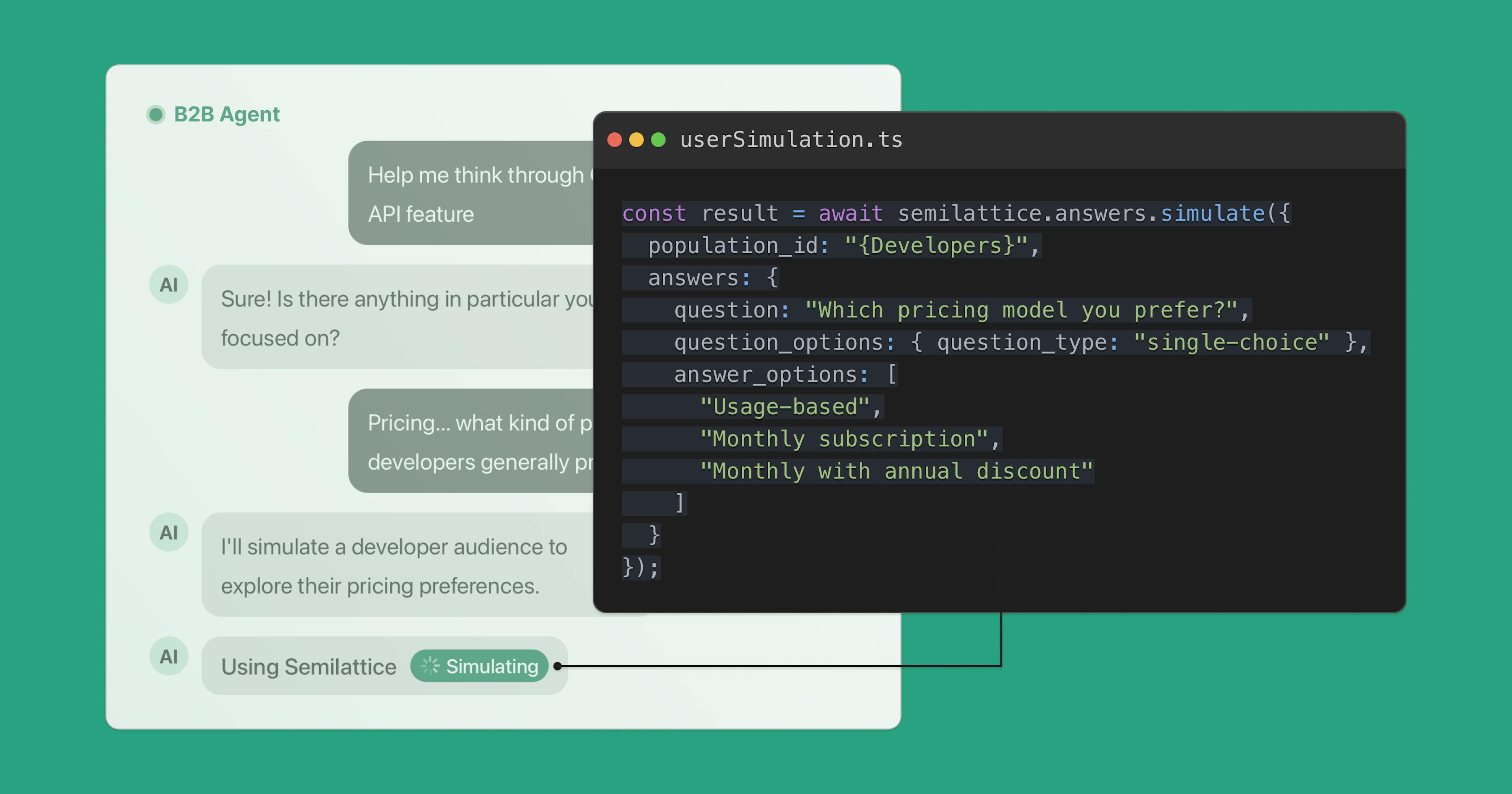Click the 'Pricing... what kind of' chat bubble
The width and height of the screenshot is (1512, 794).
click(x=471, y=441)
